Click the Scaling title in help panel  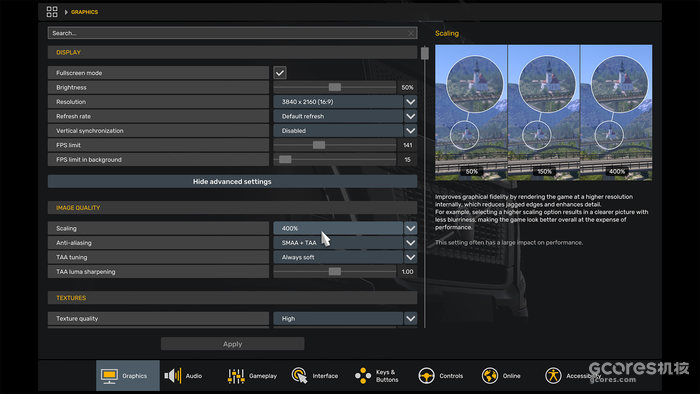(447, 33)
